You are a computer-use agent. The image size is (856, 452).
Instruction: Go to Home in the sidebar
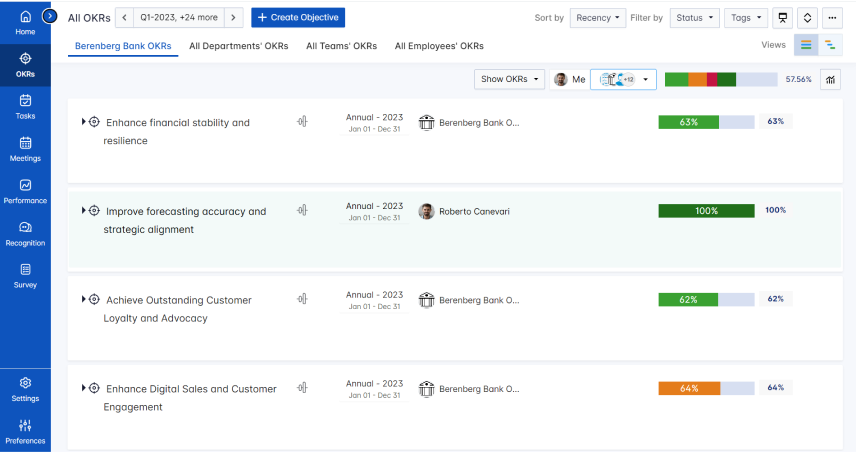(25, 23)
